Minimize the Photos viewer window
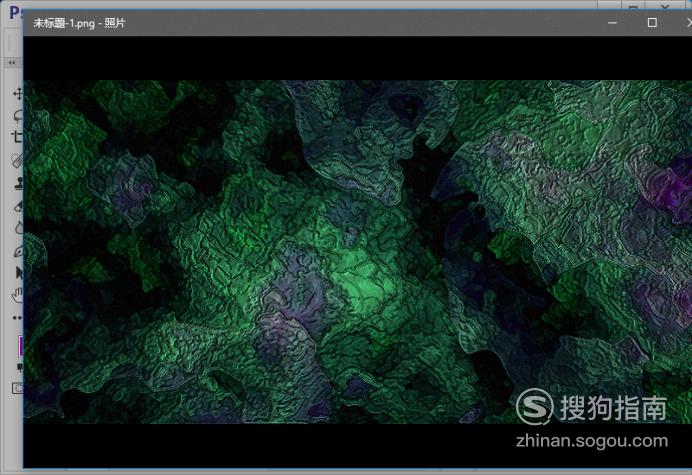 (x=612, y=23)
